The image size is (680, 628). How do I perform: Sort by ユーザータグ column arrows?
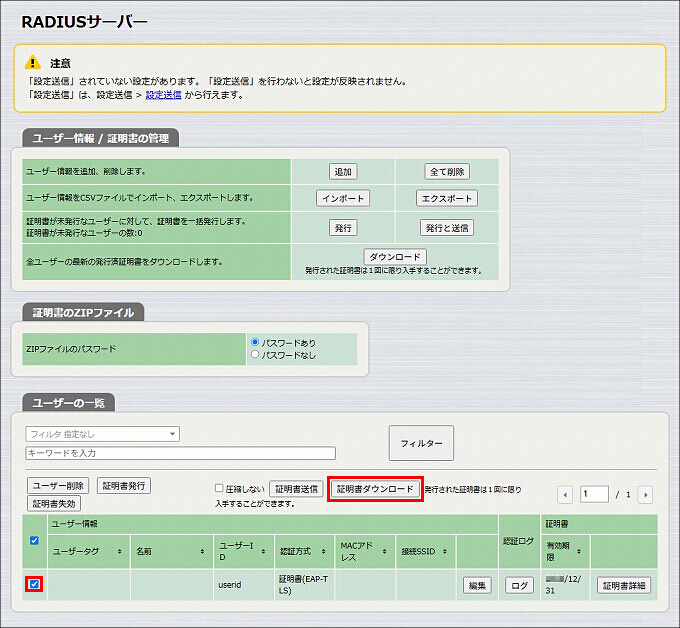119,552
